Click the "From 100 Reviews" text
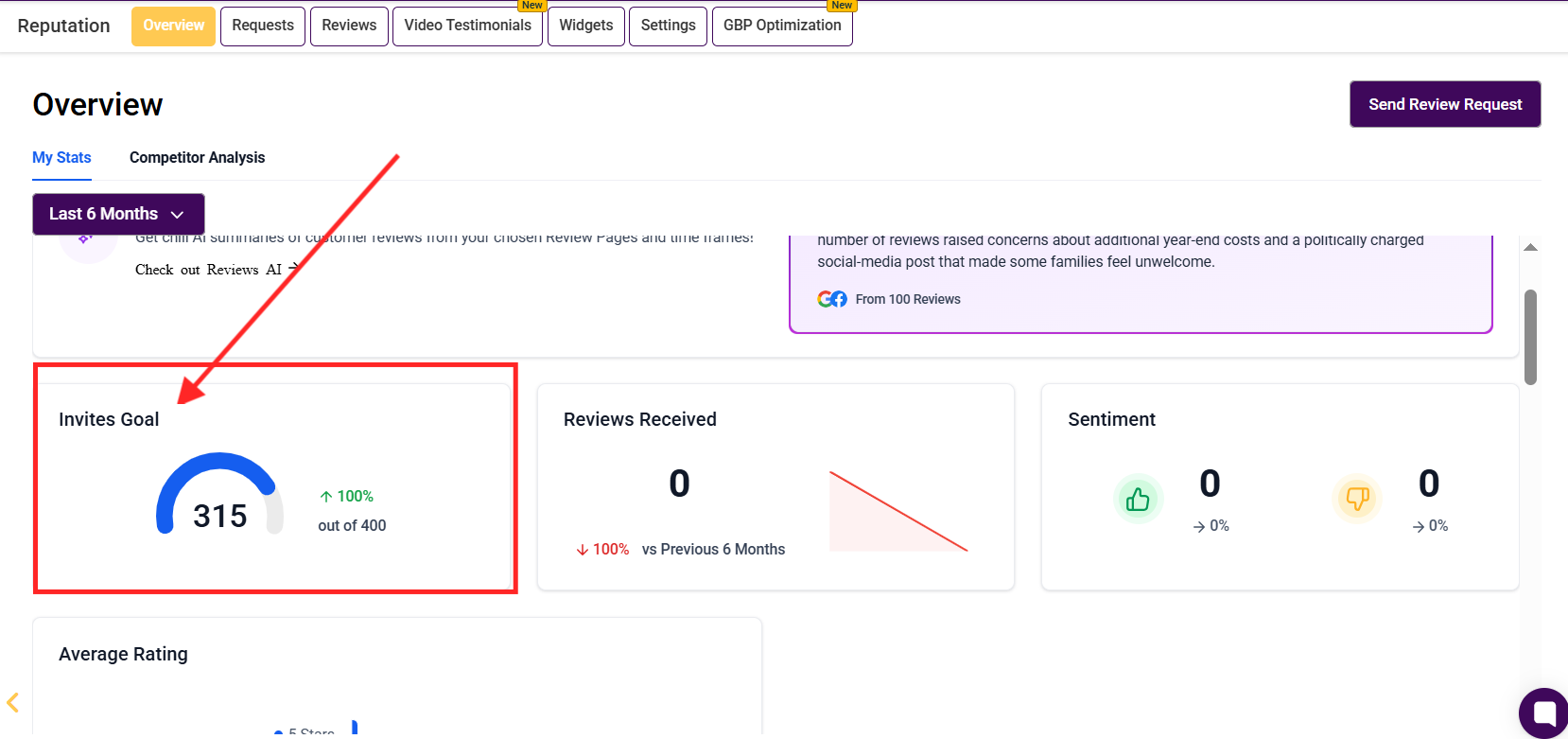 coord(908,299)
